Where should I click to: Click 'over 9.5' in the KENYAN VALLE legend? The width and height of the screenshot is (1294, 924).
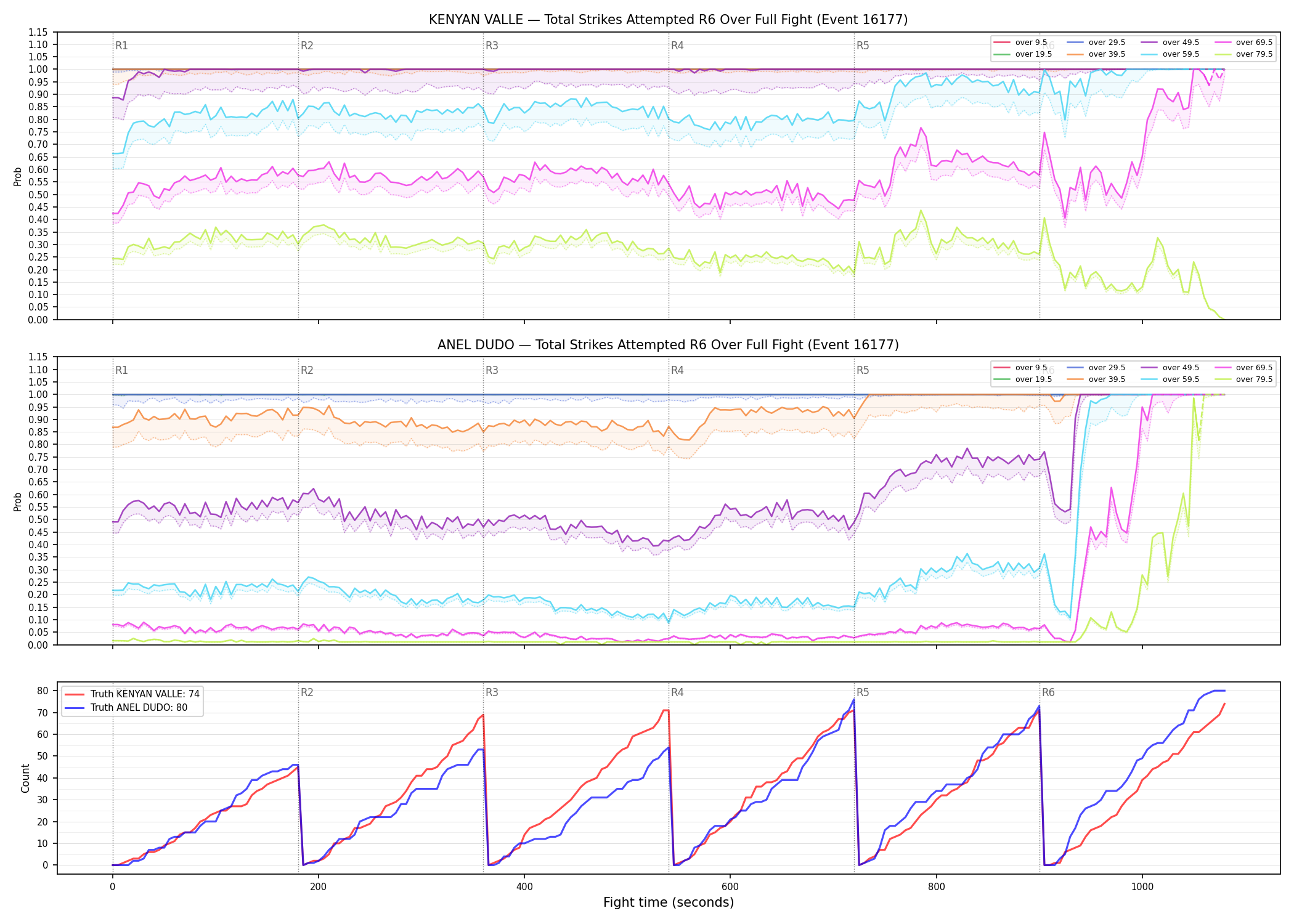(x=1031, y=43)
